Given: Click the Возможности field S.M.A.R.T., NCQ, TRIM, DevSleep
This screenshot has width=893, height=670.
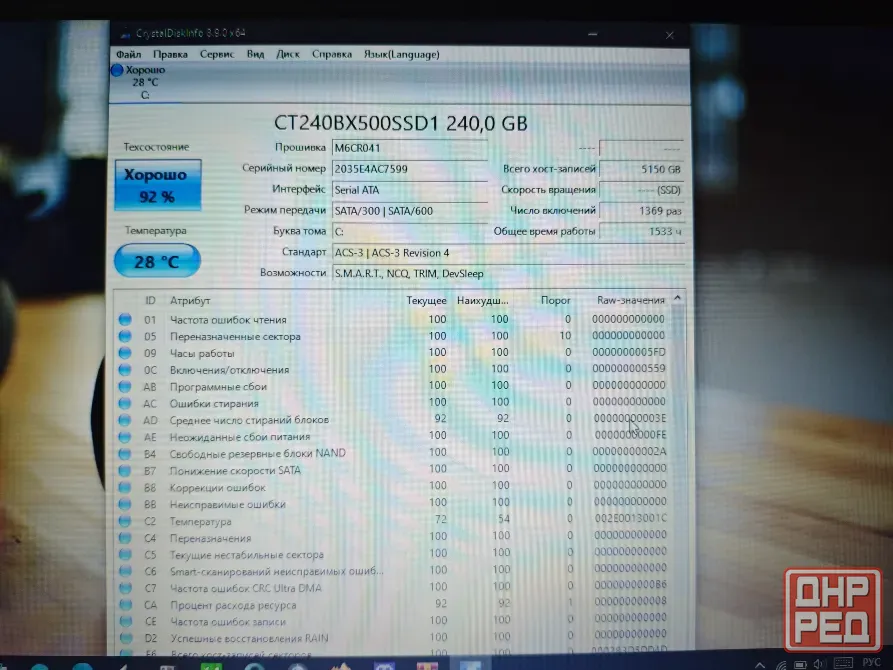Looking at the screenshot, I should [507, 273].
